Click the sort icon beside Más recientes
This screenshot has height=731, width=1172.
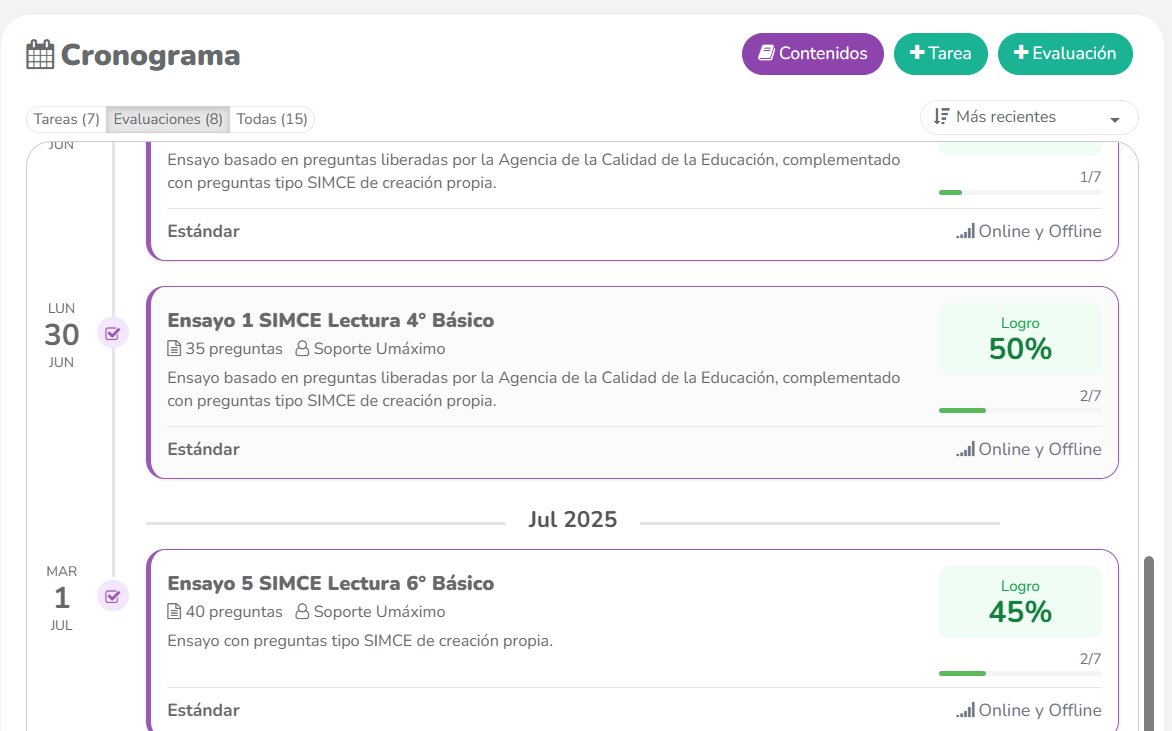click(x=941, y=117)
